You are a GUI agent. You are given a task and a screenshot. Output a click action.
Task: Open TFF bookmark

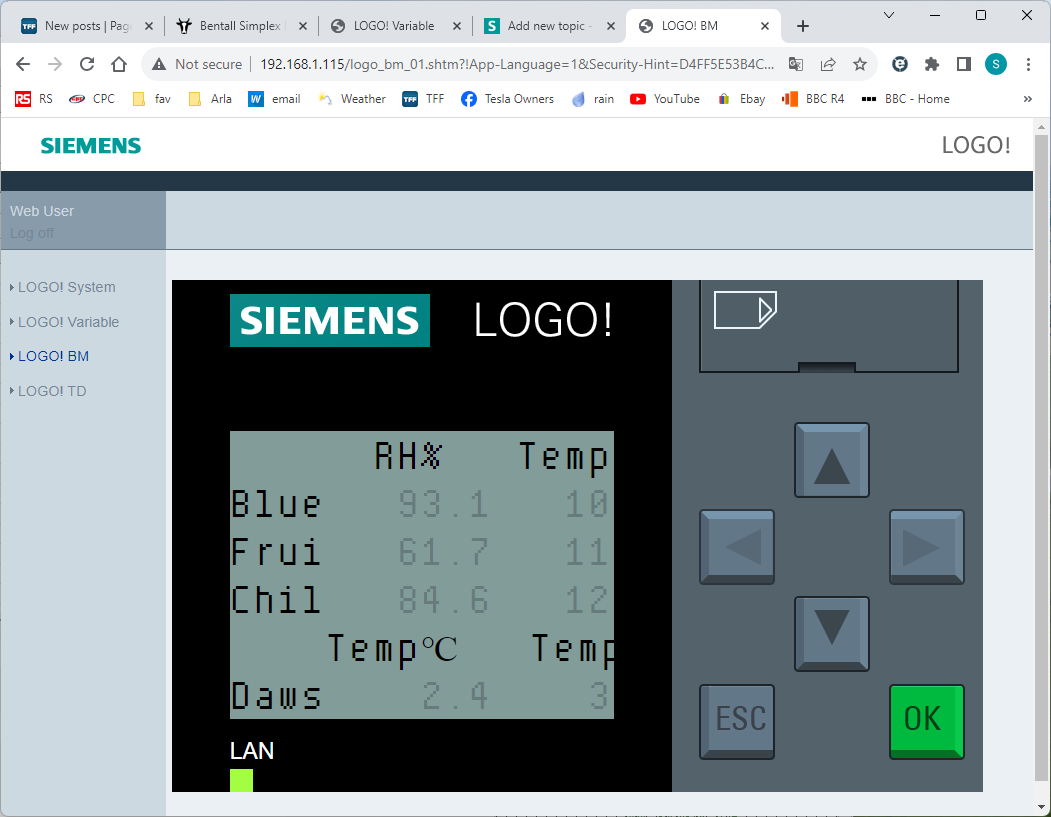point(423,99)
